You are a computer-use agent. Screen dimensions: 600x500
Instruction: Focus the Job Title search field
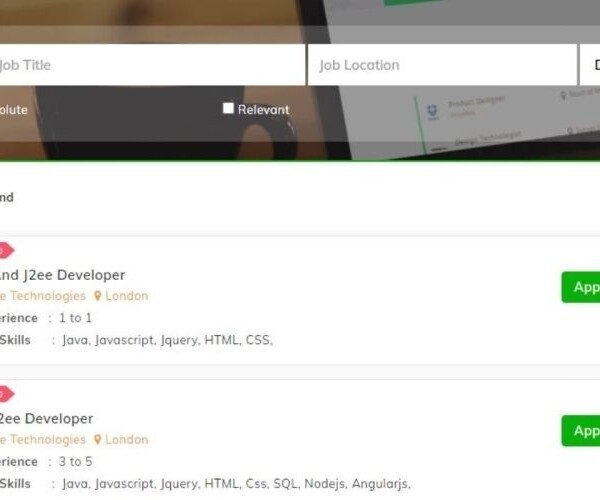[152, 65]
